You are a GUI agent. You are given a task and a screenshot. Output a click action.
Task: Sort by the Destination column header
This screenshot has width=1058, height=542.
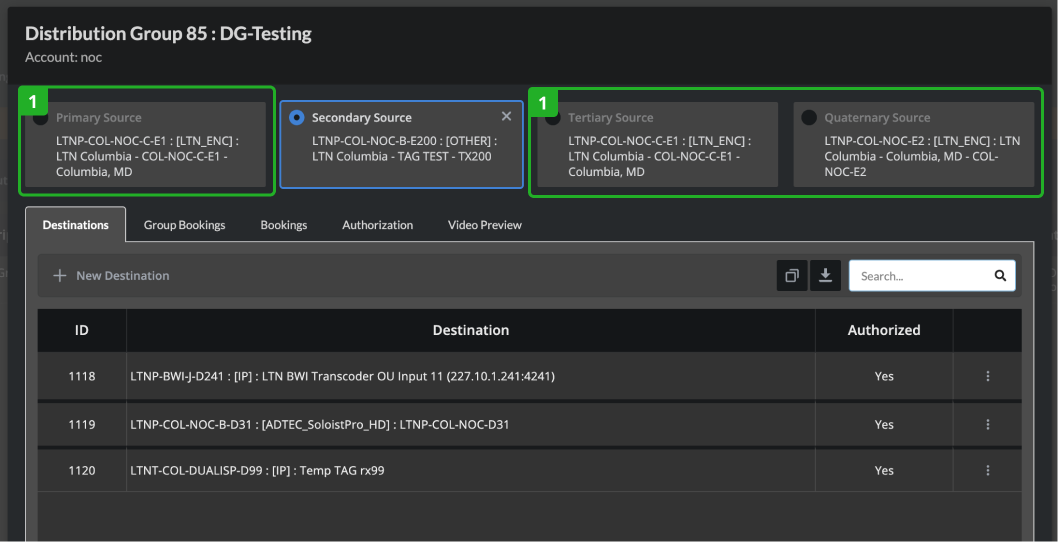(x=470, y=330)
